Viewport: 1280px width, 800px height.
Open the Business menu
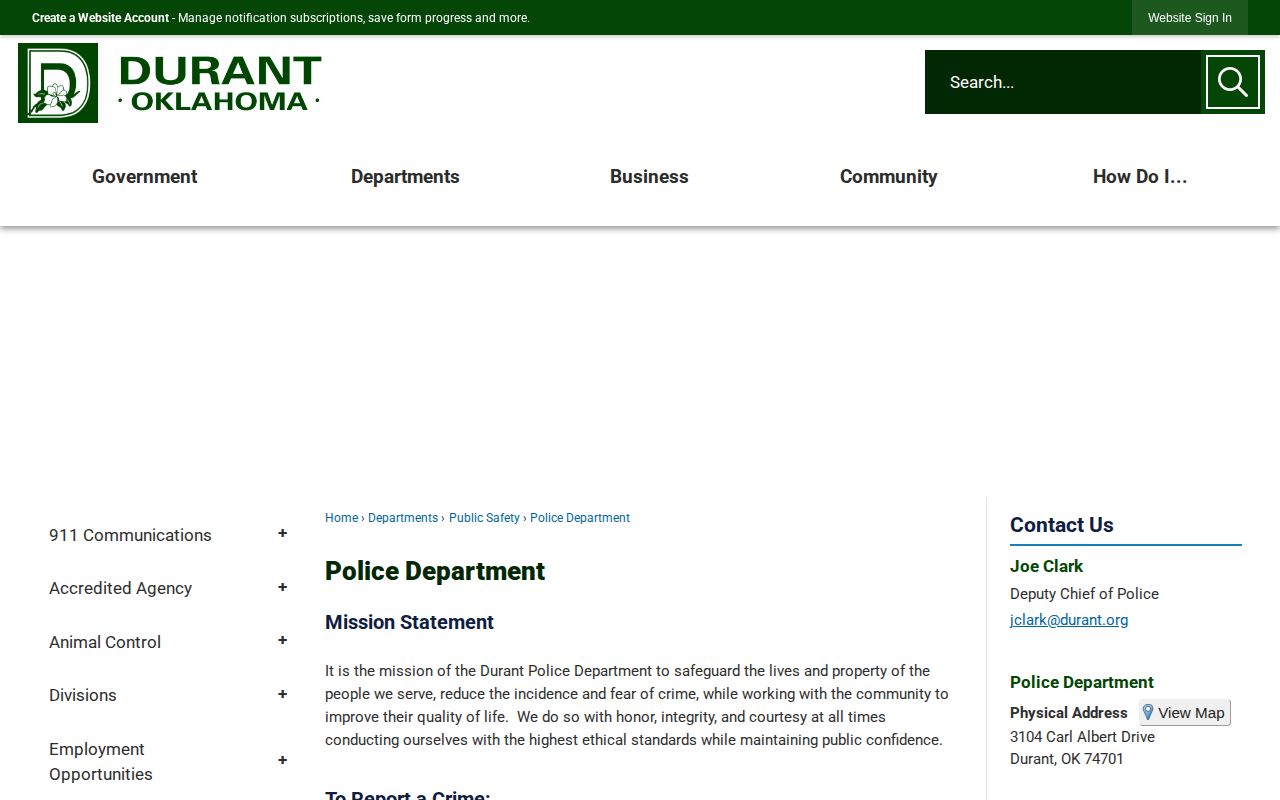pyautogui.click(x=649, y=177)
